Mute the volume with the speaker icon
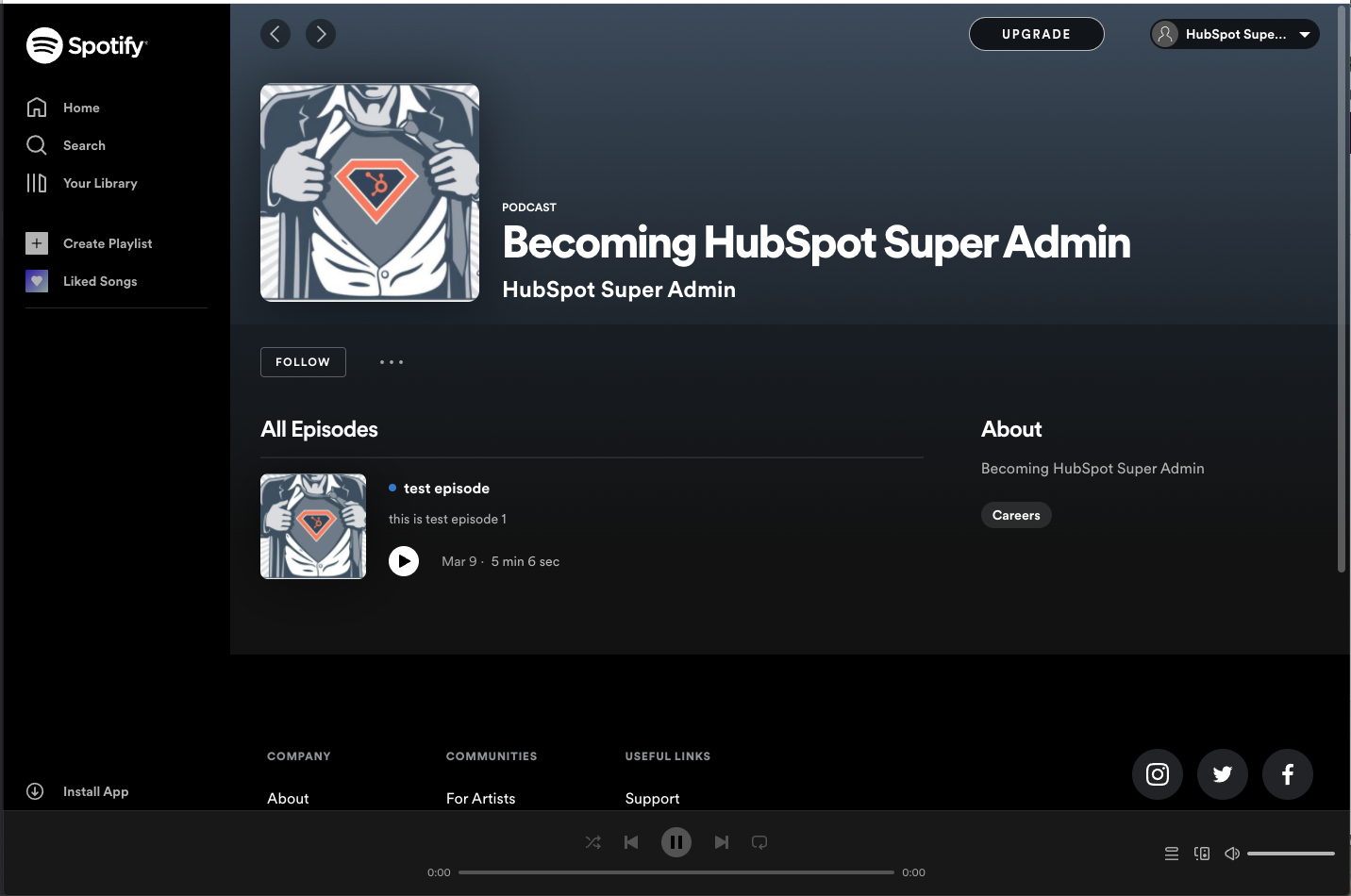This screenshot has height=896, width=1351. 1231,853
